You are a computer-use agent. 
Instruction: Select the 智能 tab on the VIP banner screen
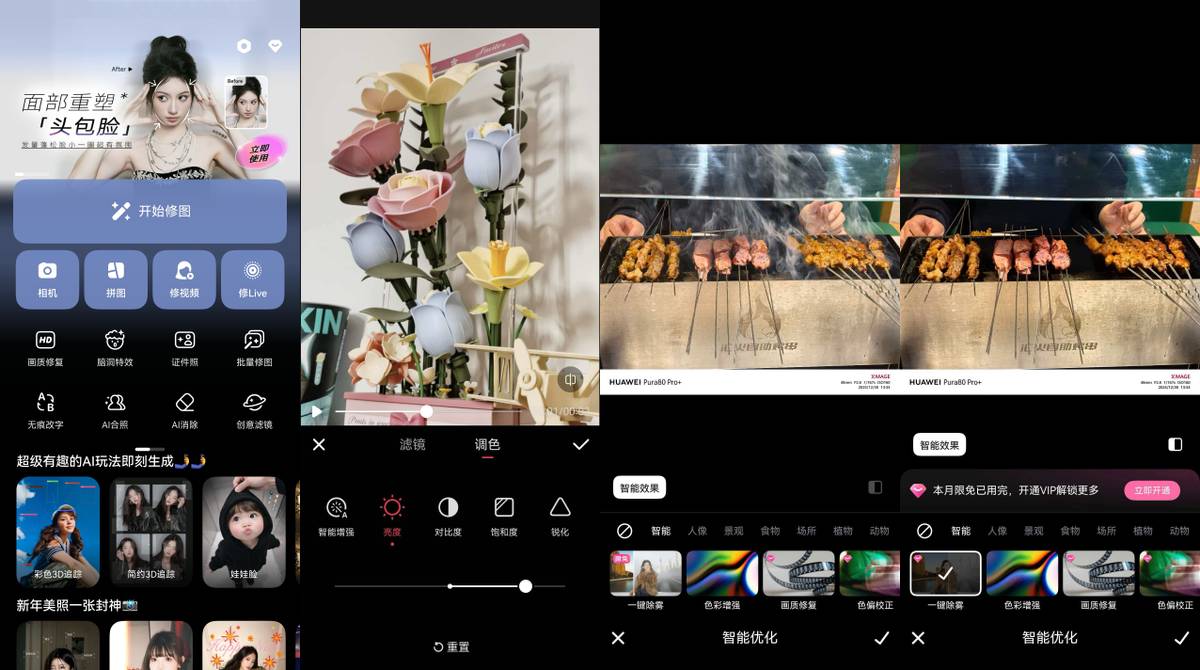tap(961, 531)
